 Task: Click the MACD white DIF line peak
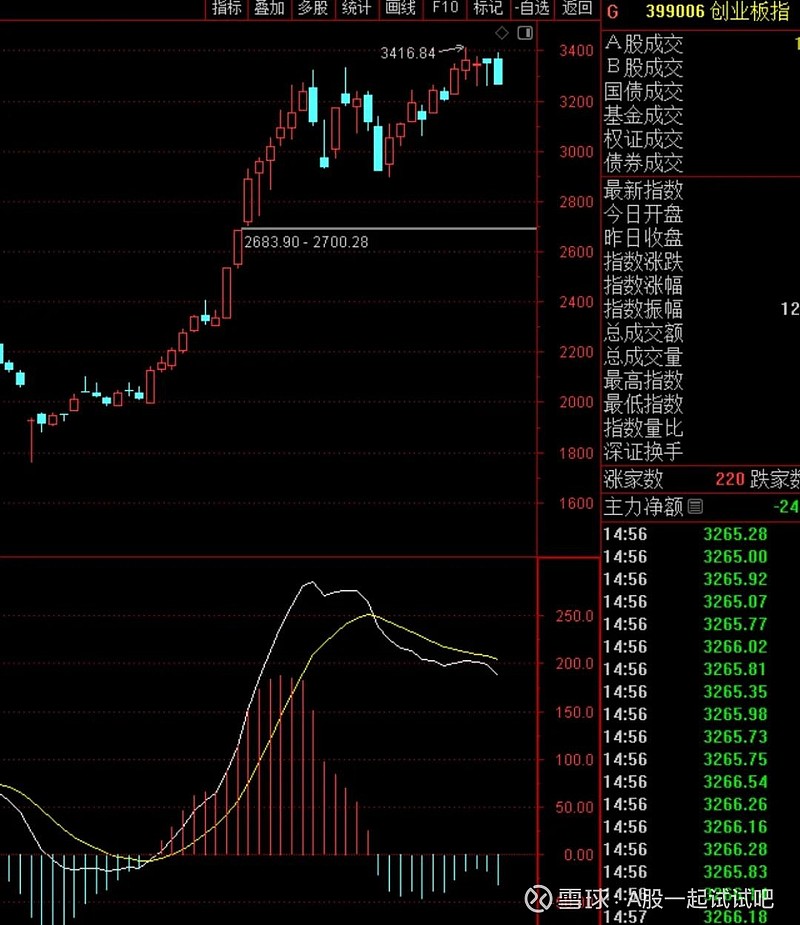(x=311, y=583)
